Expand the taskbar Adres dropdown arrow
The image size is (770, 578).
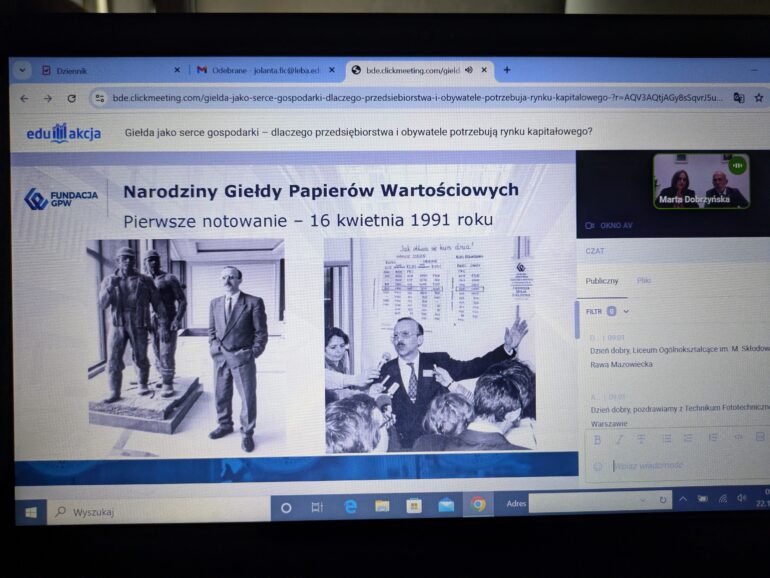(644, 500)
